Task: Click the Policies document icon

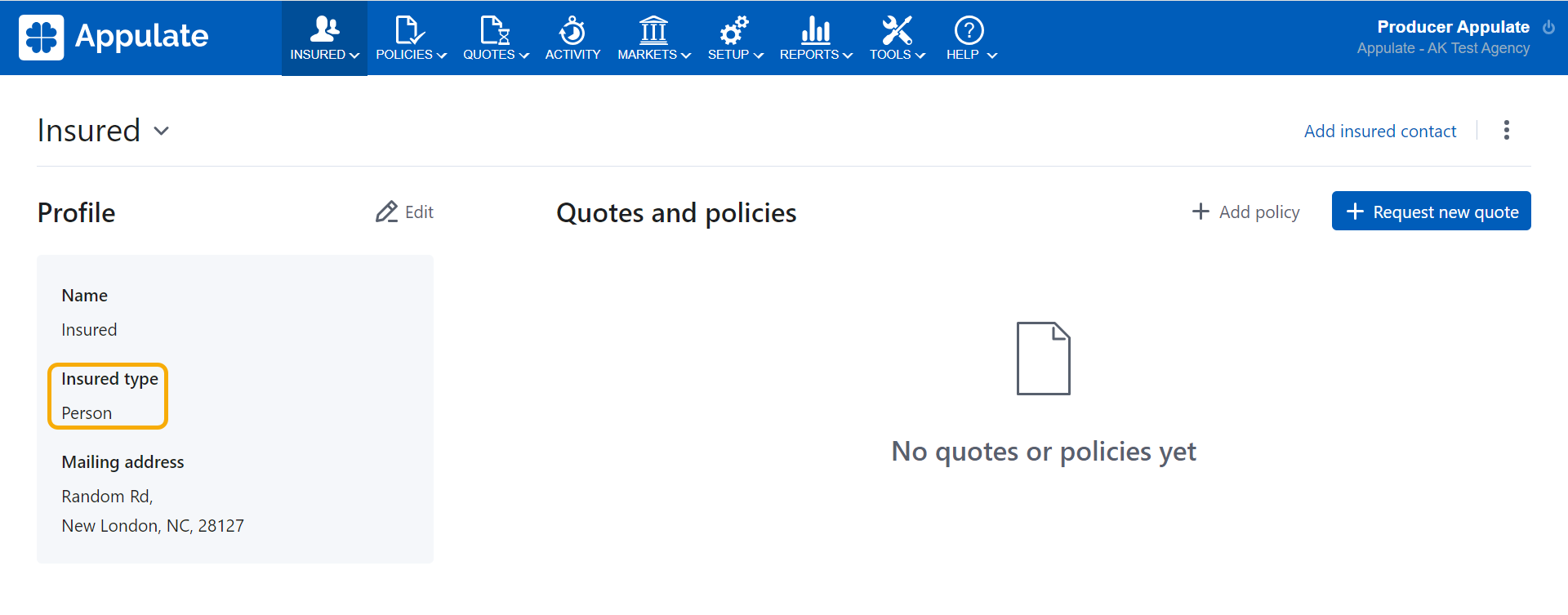Action: point(408,29)
